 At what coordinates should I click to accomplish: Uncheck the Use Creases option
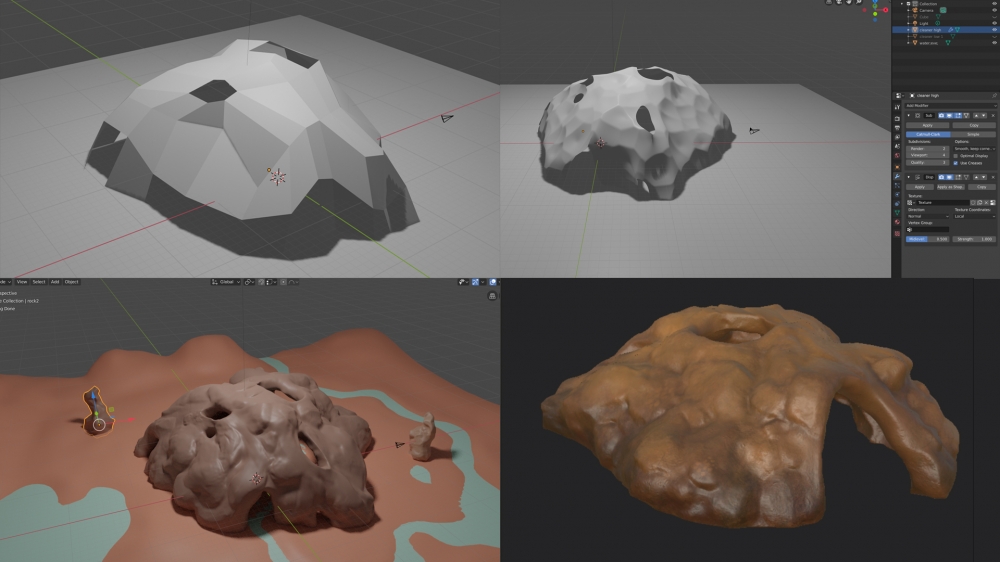pyautogui.click(x=957, y=163)
